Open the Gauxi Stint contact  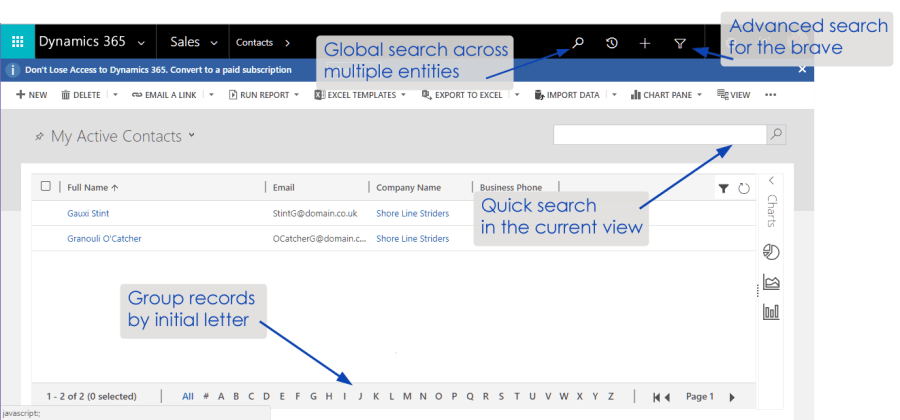point(88,213)
